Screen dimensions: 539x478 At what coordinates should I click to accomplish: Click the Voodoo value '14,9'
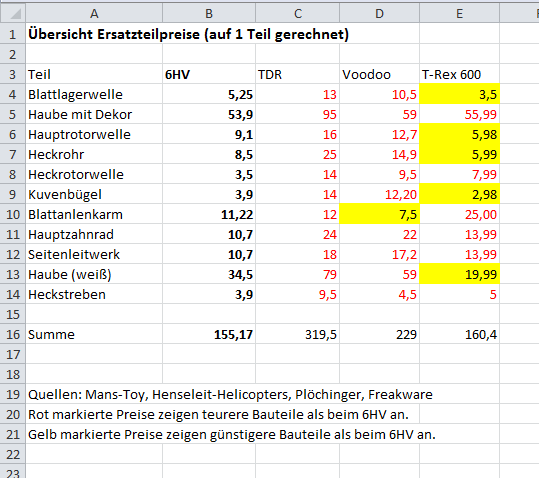[379, 154]
